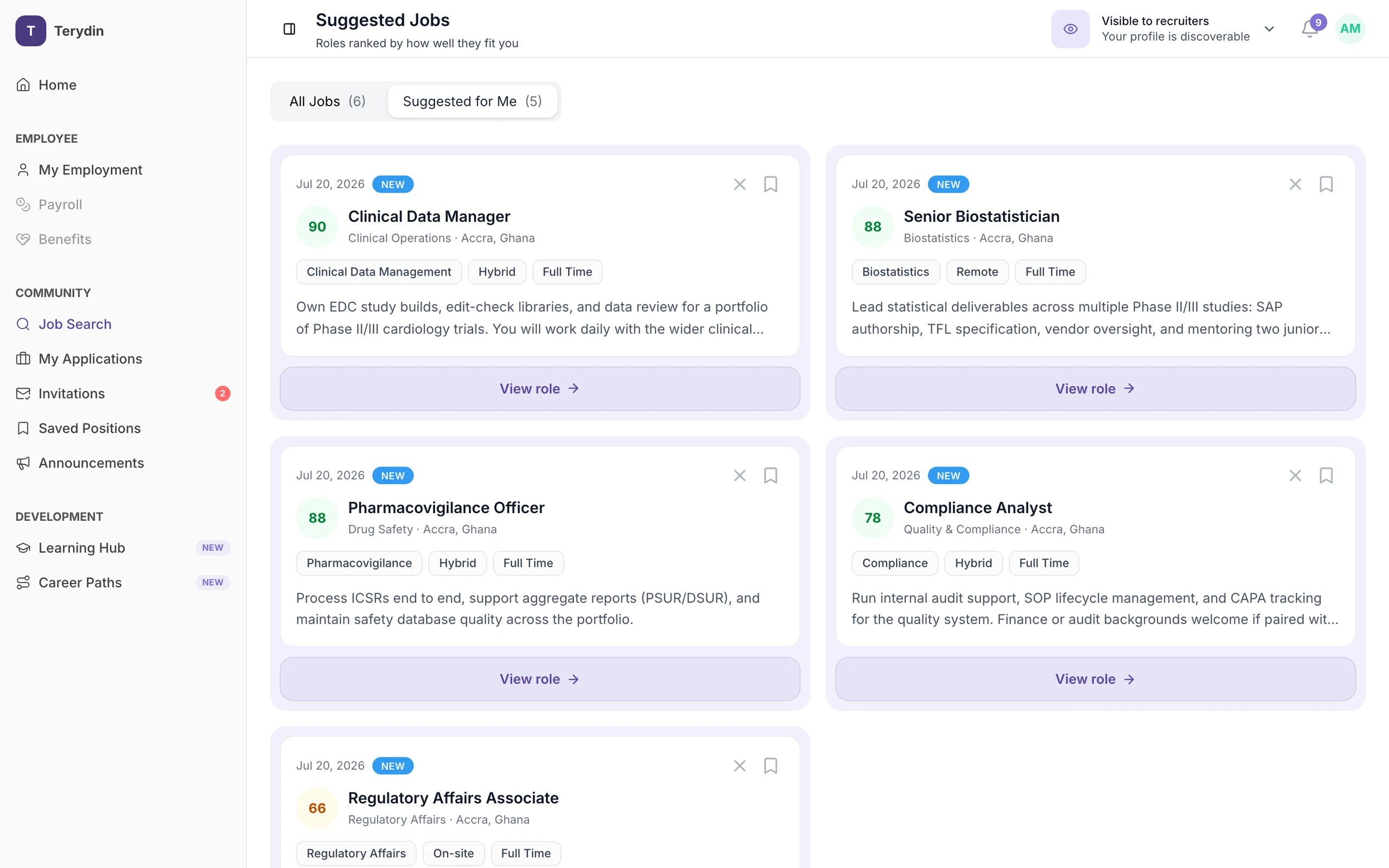Dismiss the Clinical Data Manager card

pos(740,184)
